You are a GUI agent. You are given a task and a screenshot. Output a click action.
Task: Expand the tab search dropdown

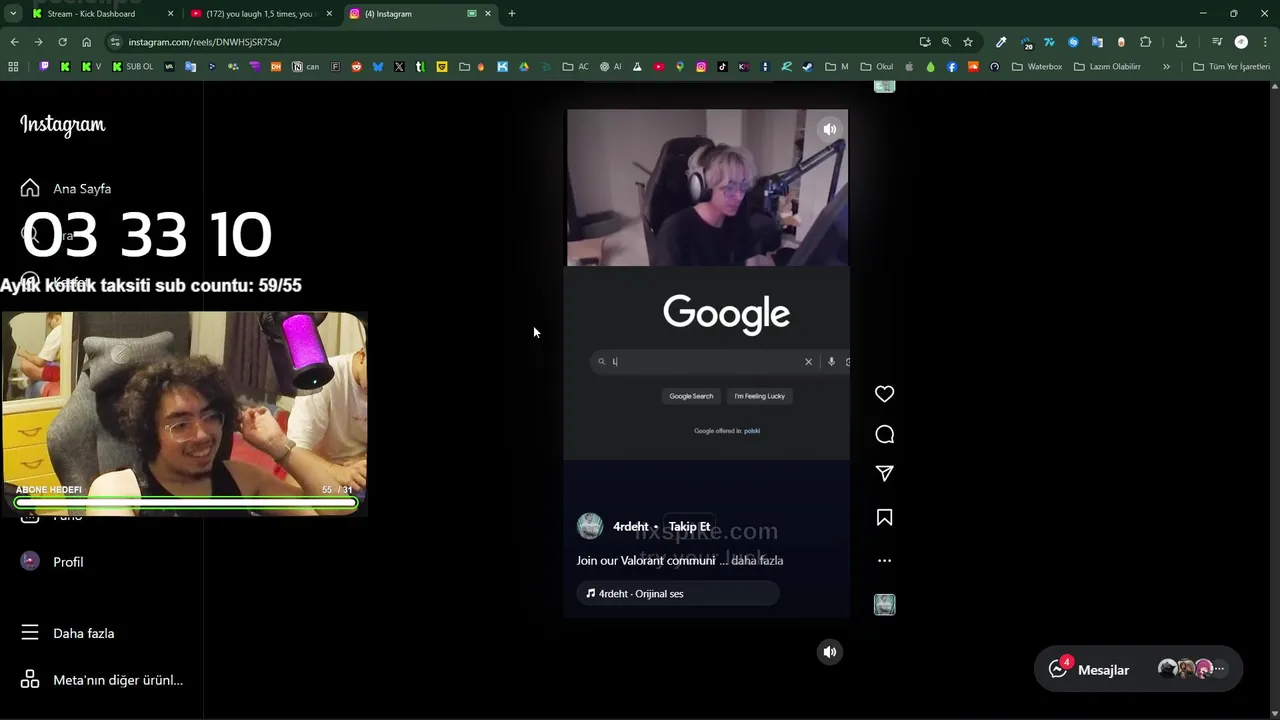pos(13,14)
